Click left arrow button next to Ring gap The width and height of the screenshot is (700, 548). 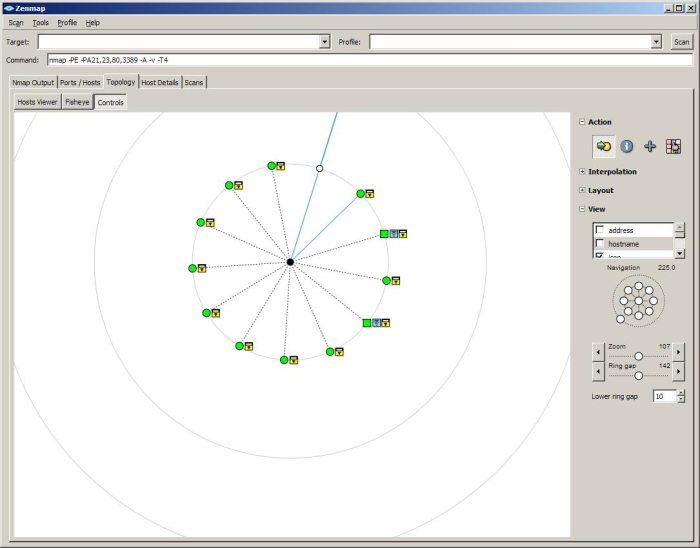[598, 371]
